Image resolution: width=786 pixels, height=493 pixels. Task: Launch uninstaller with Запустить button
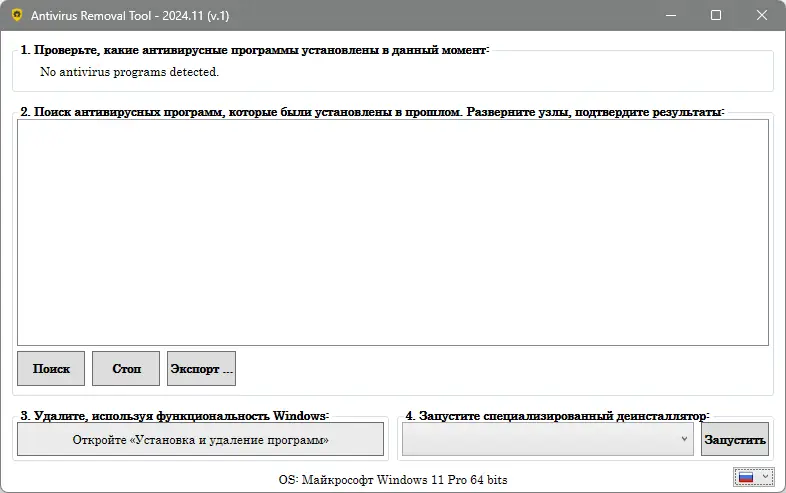[x=734, y=439]
